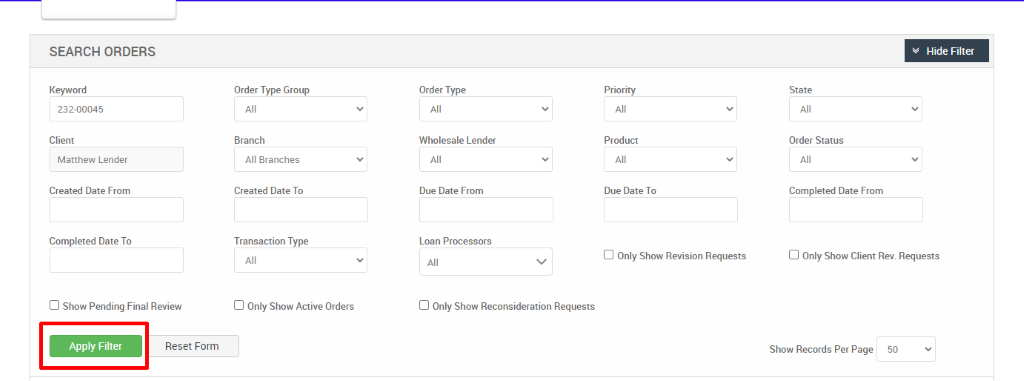Check Only Show Reconsideration Requests
The height and width of the screenshot is (381, 1024).
click(x=424, y=305)
